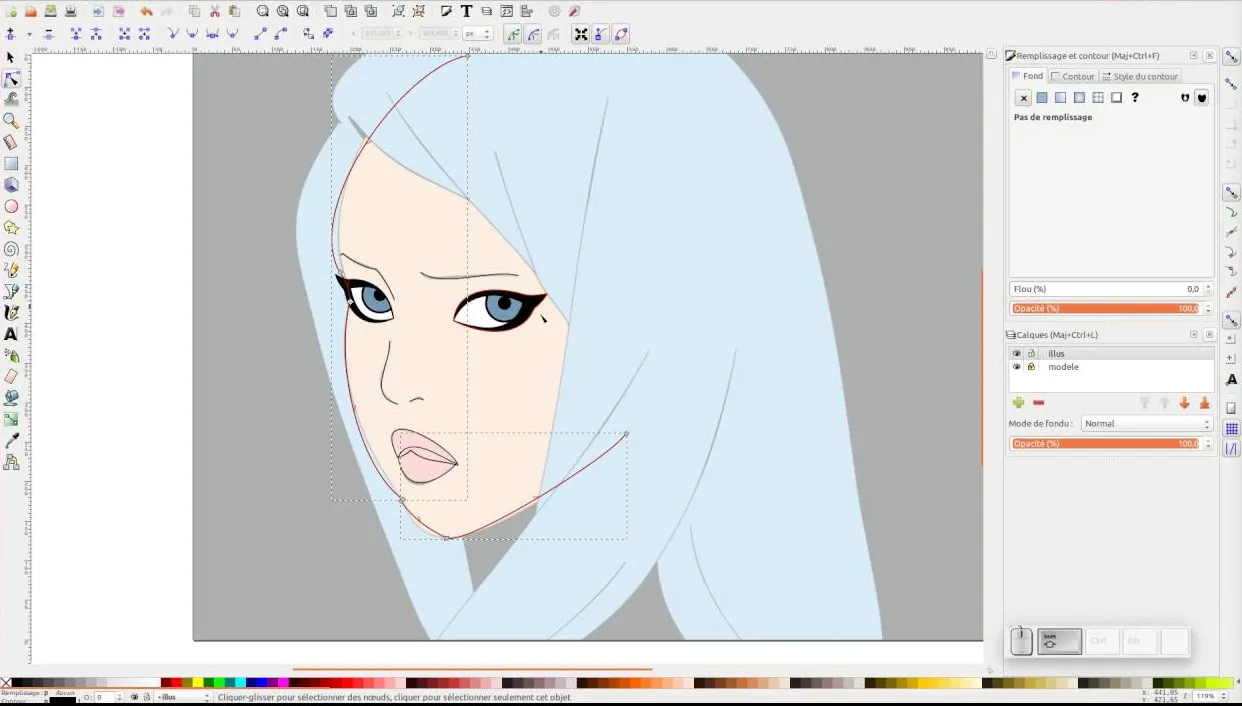1242x706 pixels.
Task: Open the Mode de fondu dropdown
Action: pos(1147,423)
